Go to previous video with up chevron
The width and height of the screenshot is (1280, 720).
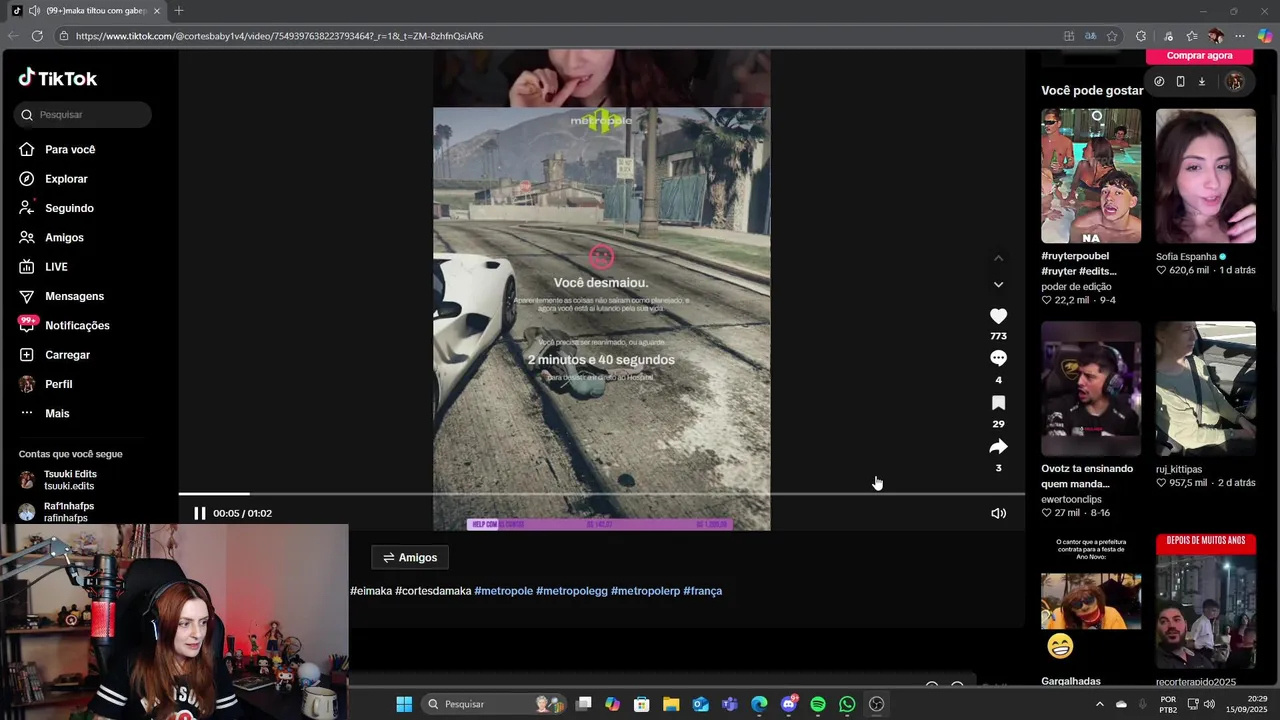pyautogui.click(x=998, y=258)
